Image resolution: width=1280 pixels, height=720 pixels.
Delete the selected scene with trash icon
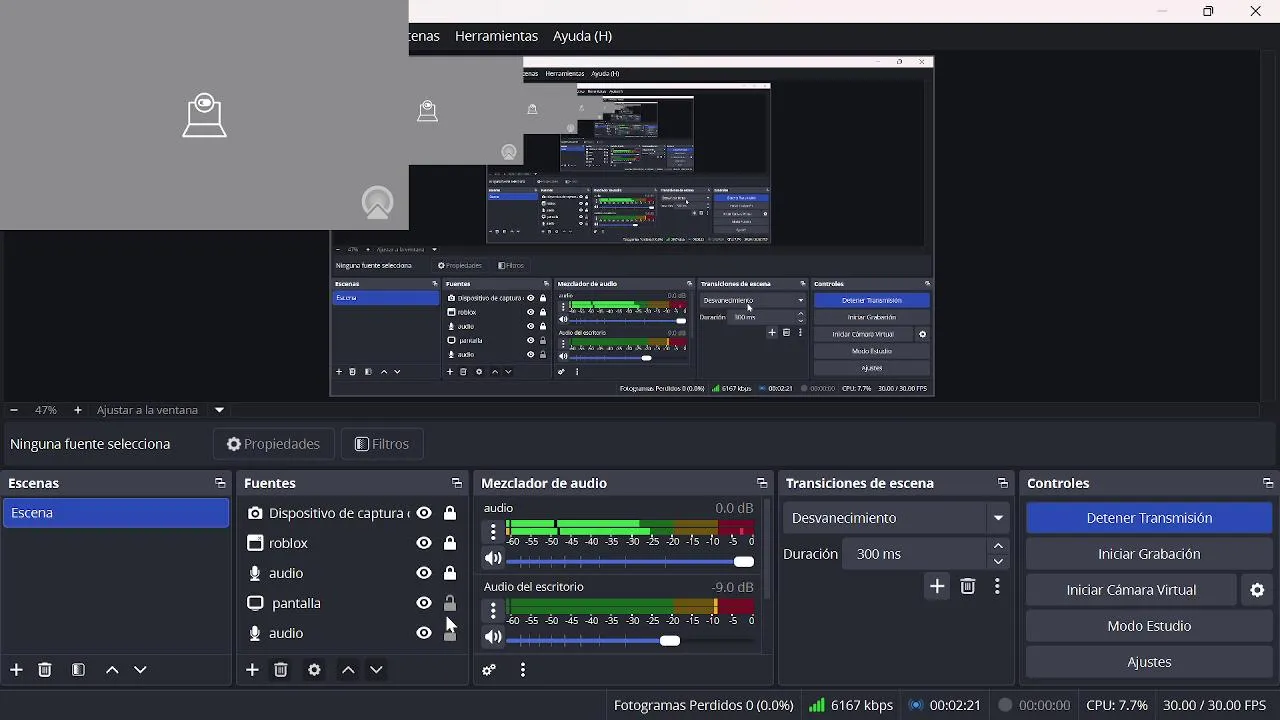tap(45, 670)
